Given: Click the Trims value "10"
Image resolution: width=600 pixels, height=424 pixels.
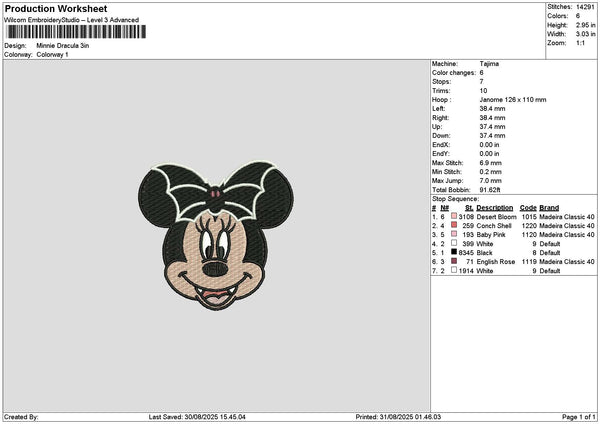Looking at the screenshot, I should [x=483, y=91].
